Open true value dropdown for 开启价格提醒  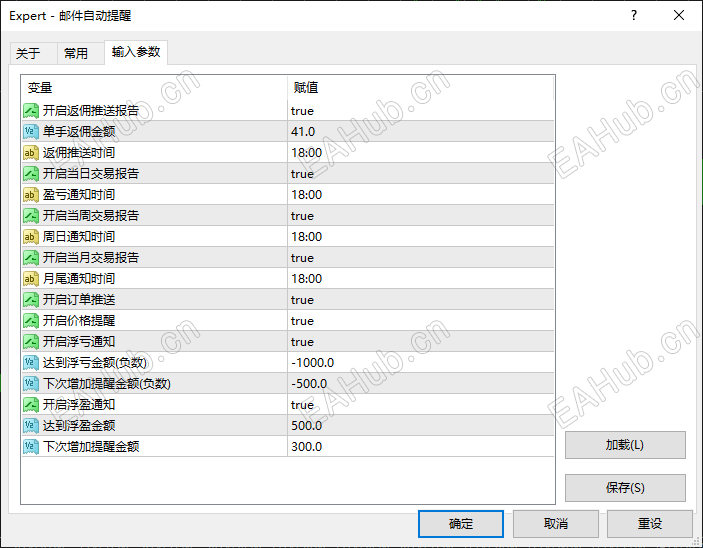[x=421, y=321]
